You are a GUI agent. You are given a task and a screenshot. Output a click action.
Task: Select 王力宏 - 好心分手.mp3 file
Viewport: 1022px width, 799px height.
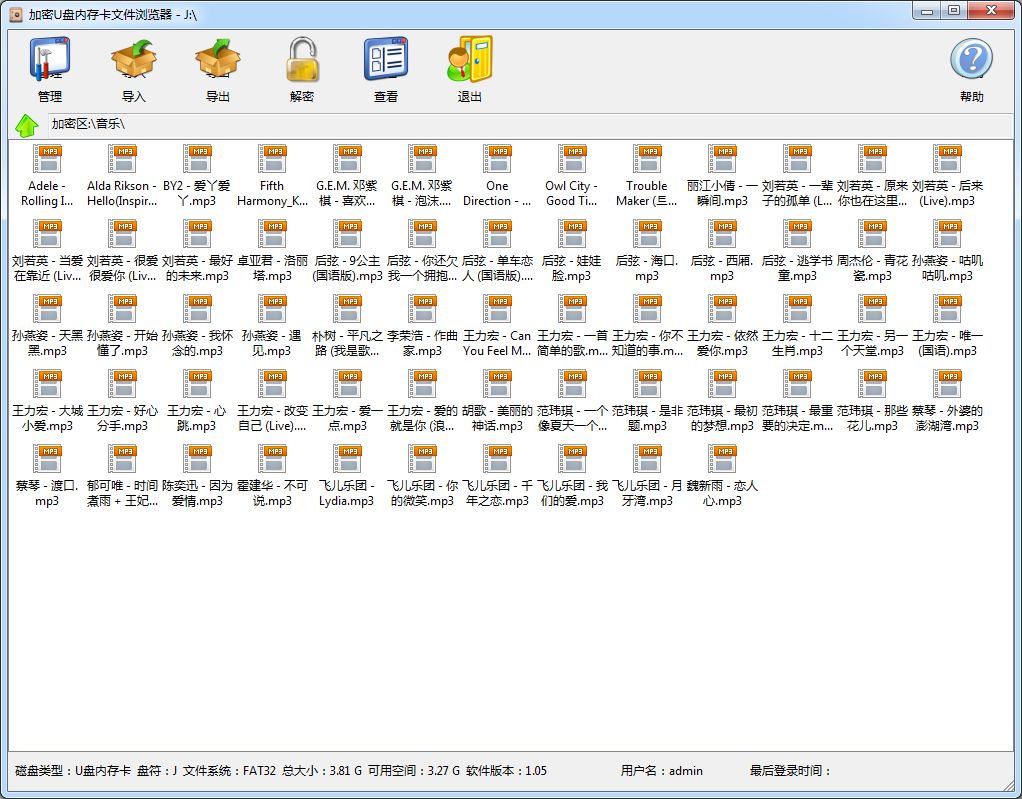click(x=123, y=401)
